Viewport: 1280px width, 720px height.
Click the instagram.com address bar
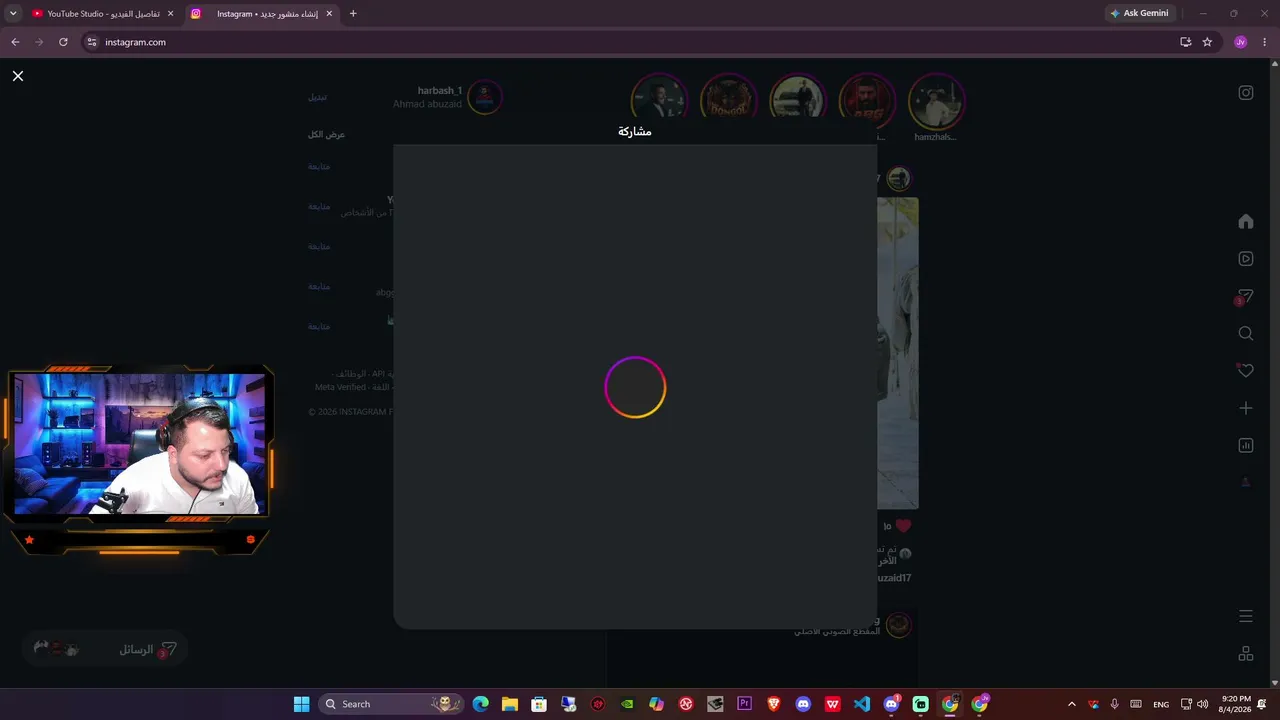(x=630, y=42)
